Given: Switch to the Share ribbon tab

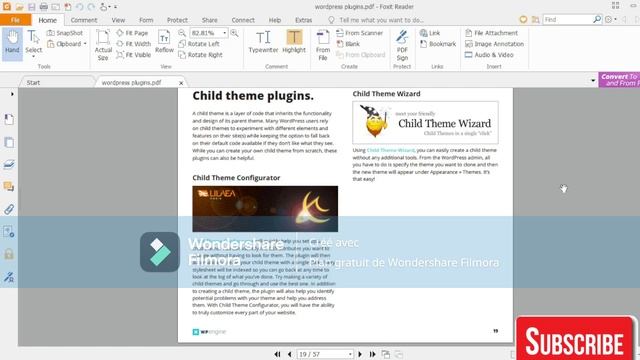Looking at the screenshot, I should [x=209, y=20].
